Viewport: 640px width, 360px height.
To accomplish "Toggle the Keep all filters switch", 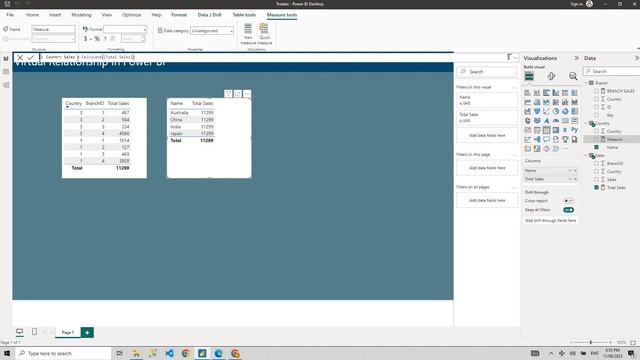I will pos(568,210).
